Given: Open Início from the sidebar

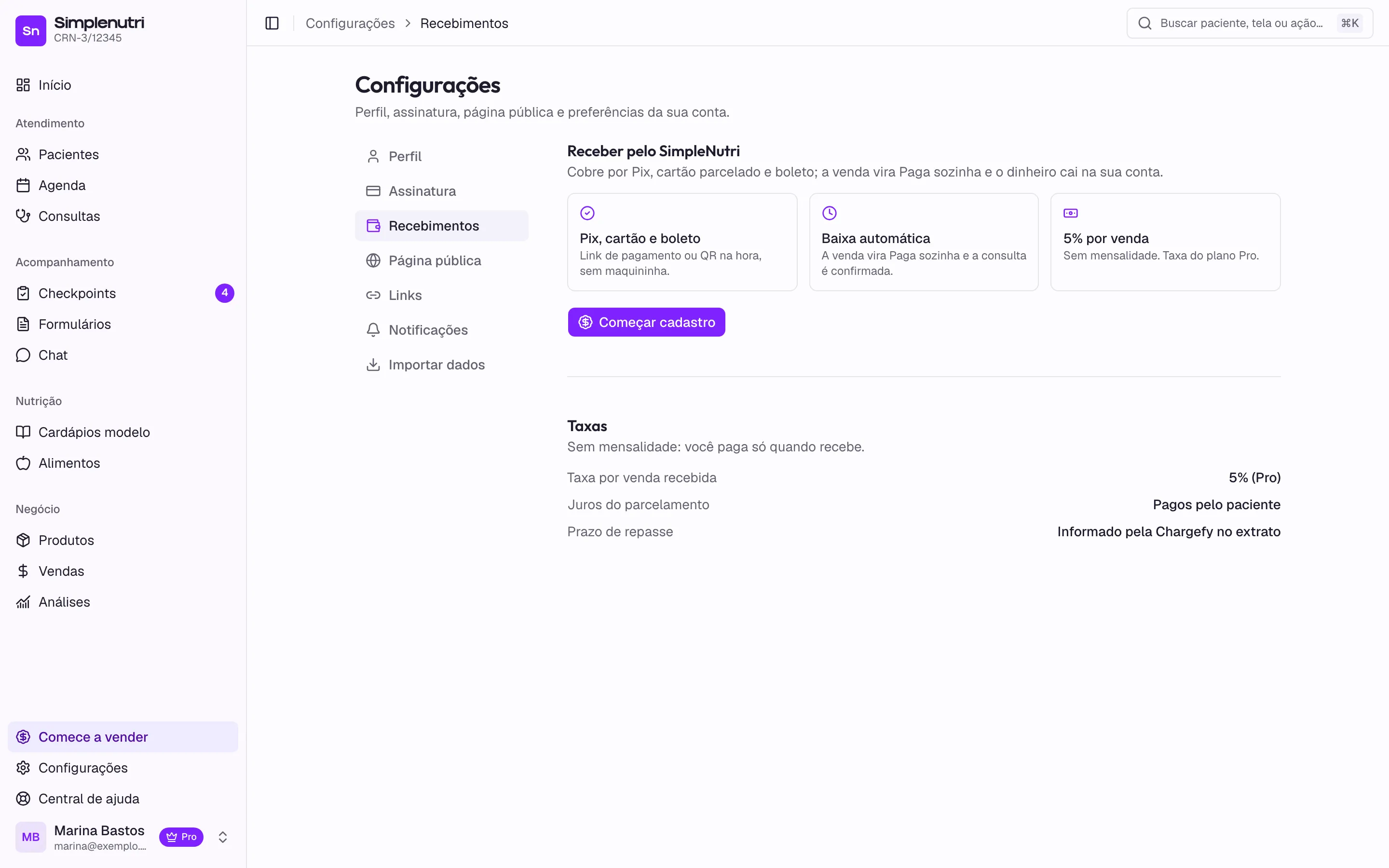Looking at the screenshot, I should pos(122,85).
